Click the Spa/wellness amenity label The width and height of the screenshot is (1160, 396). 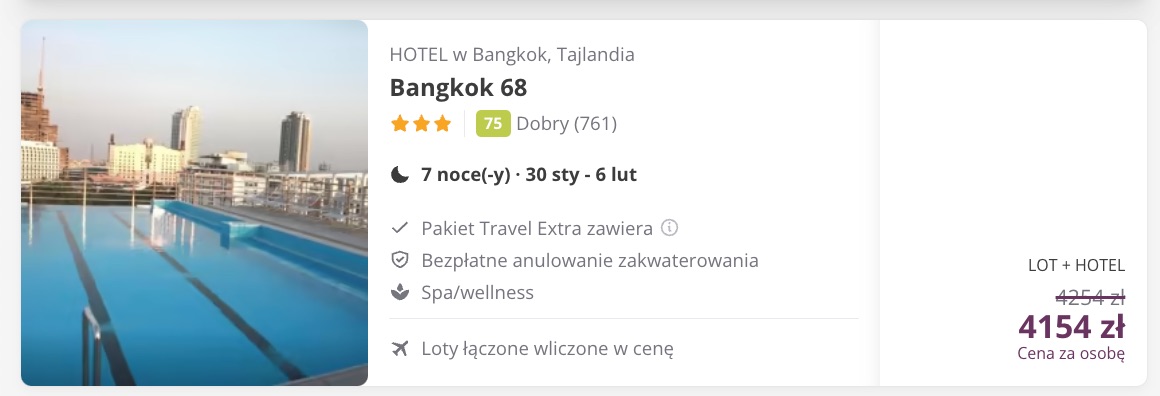[x=477, y=292]
